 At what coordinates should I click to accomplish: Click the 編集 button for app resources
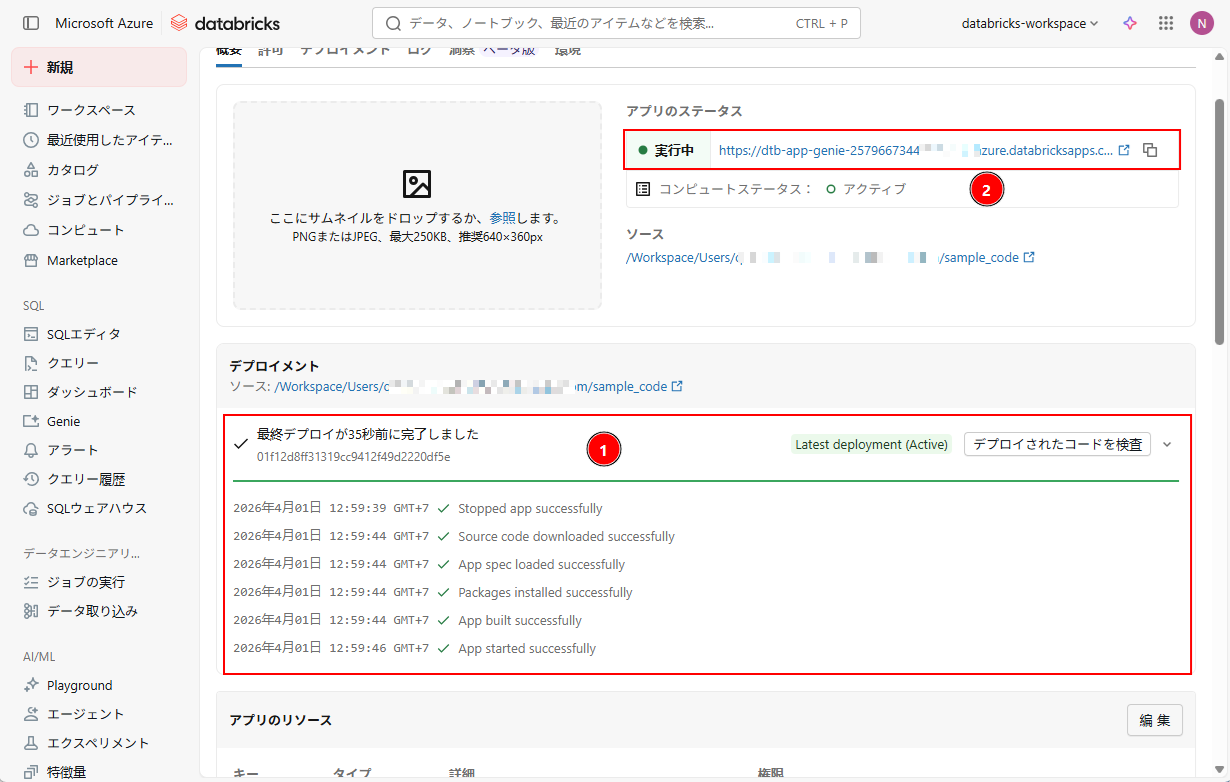pos(1155,720)
